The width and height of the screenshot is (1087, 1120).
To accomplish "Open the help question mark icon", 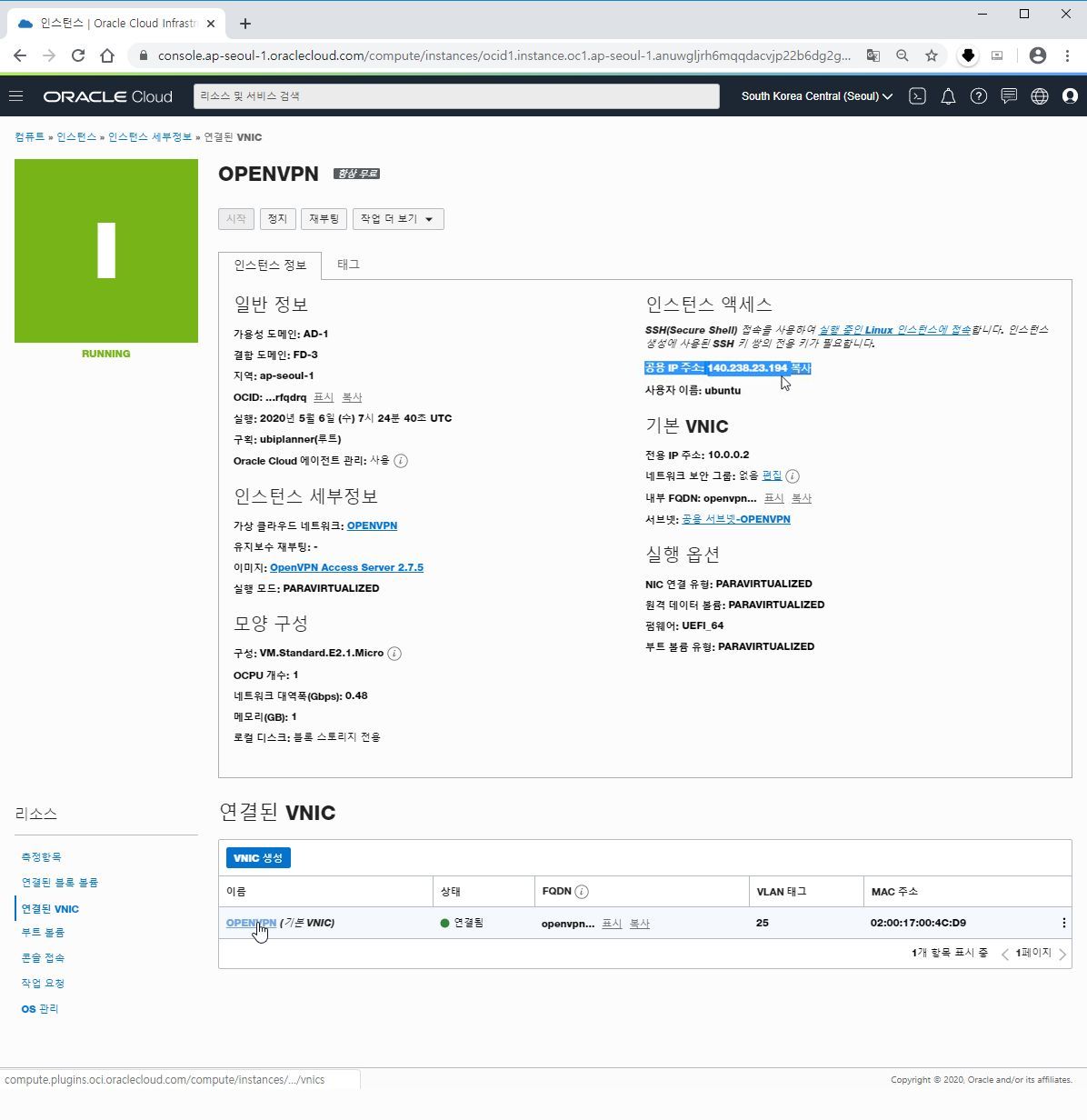I will tap(979, 95).
